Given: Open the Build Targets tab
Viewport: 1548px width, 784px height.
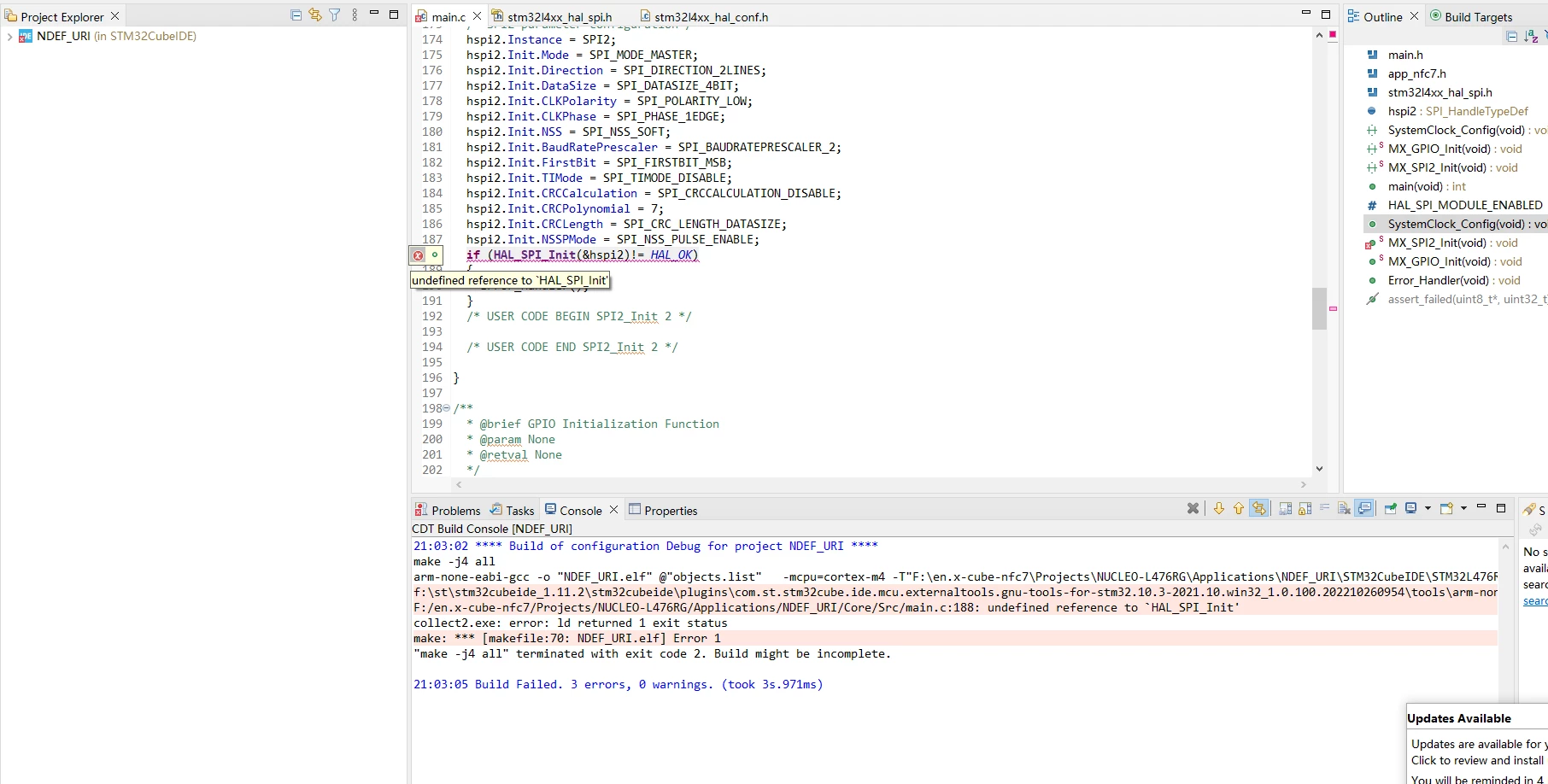Looking at the screenshot, I should pos(1478,17).
